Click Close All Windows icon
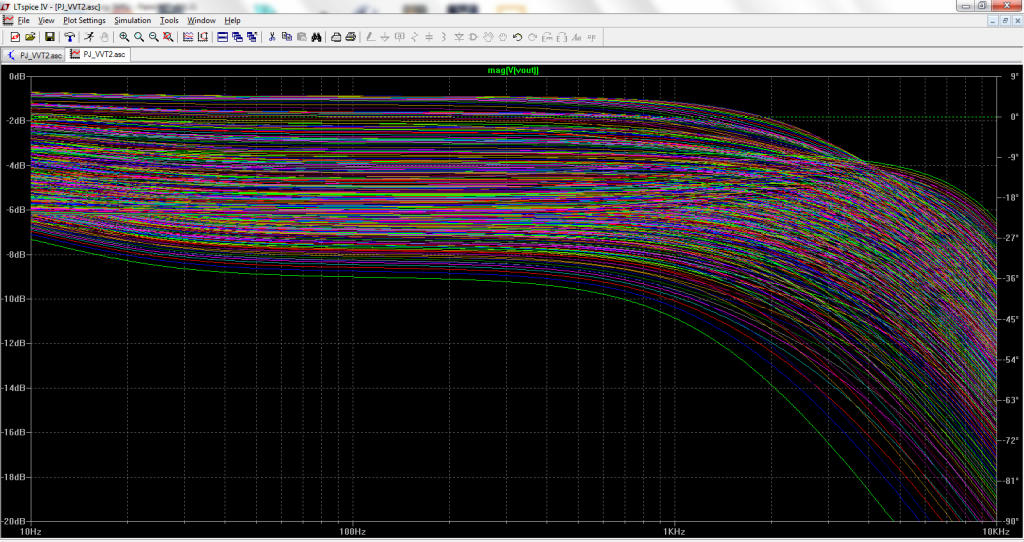This screenshot has width=1024, height=542. click(x=252, y=37)
